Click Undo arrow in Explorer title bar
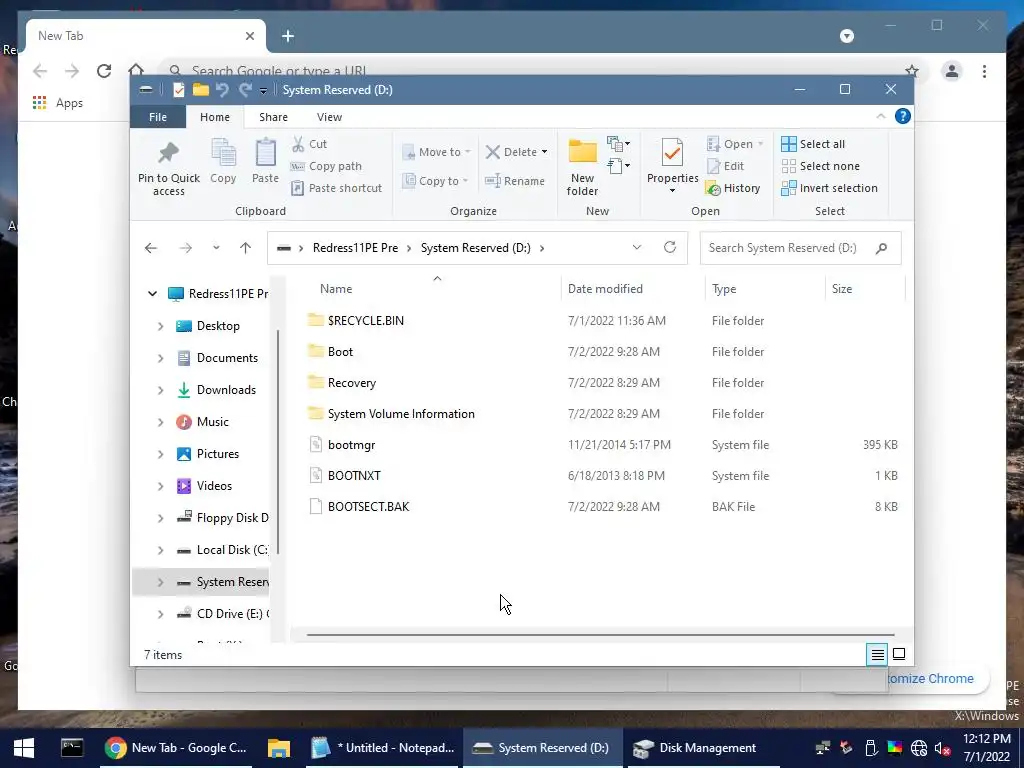The width and height of the screenshot is (1024, 768). tap(223, 89)
